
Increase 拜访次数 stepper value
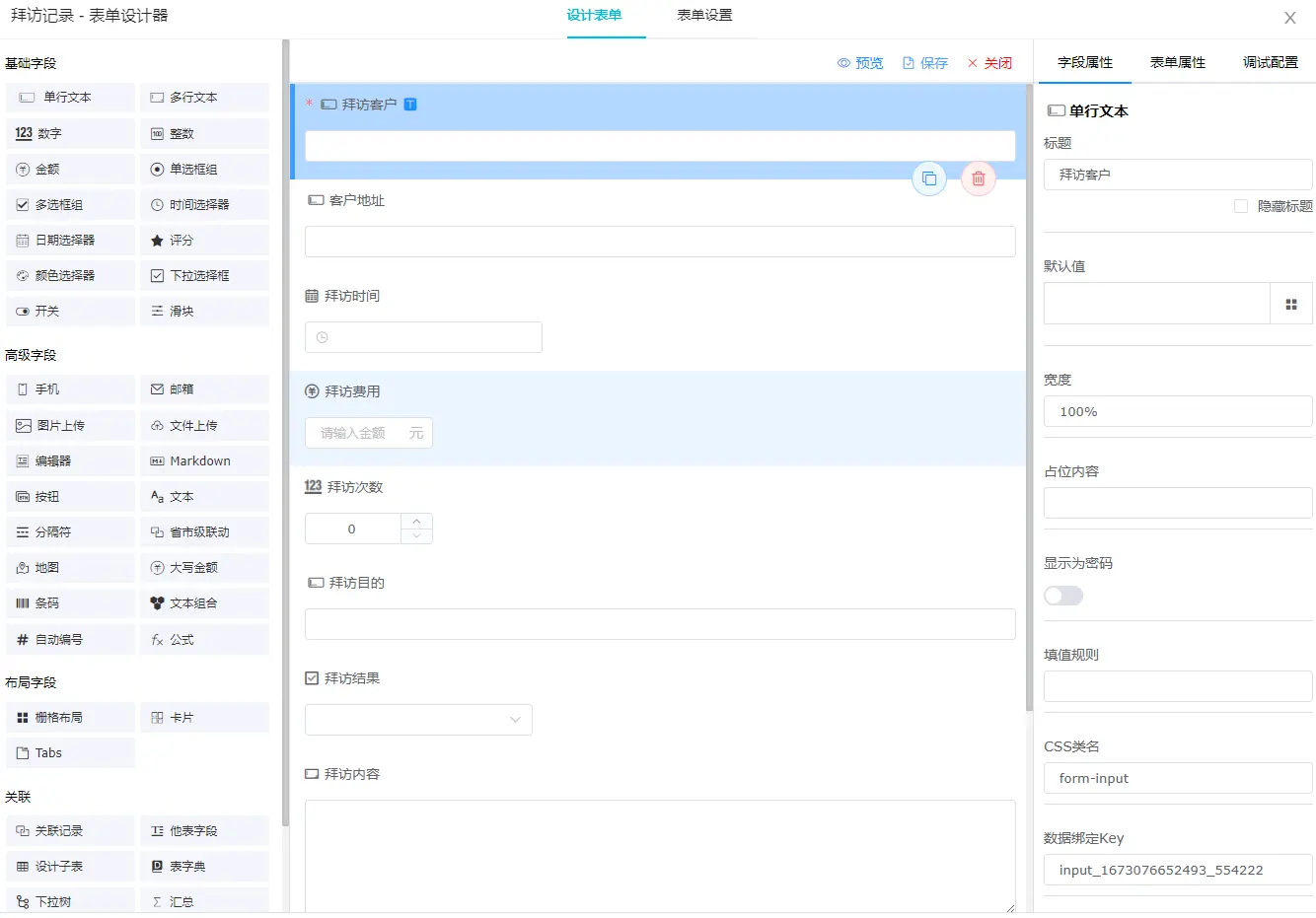pos(416,521)
